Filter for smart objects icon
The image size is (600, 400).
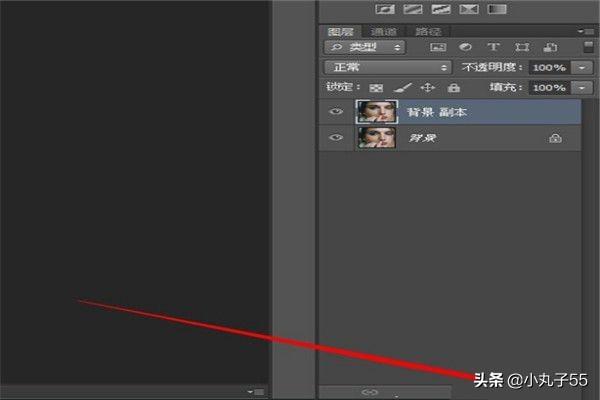tap(550, 47)
